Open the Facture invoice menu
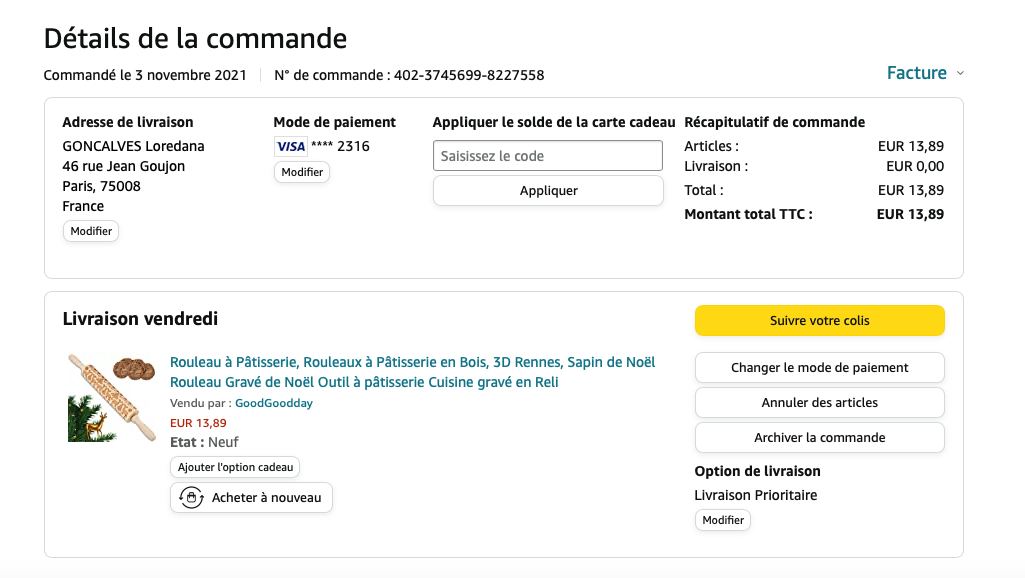Viewport: 1025px width, 578px height. pyautogui.click(x=916, y=73)
